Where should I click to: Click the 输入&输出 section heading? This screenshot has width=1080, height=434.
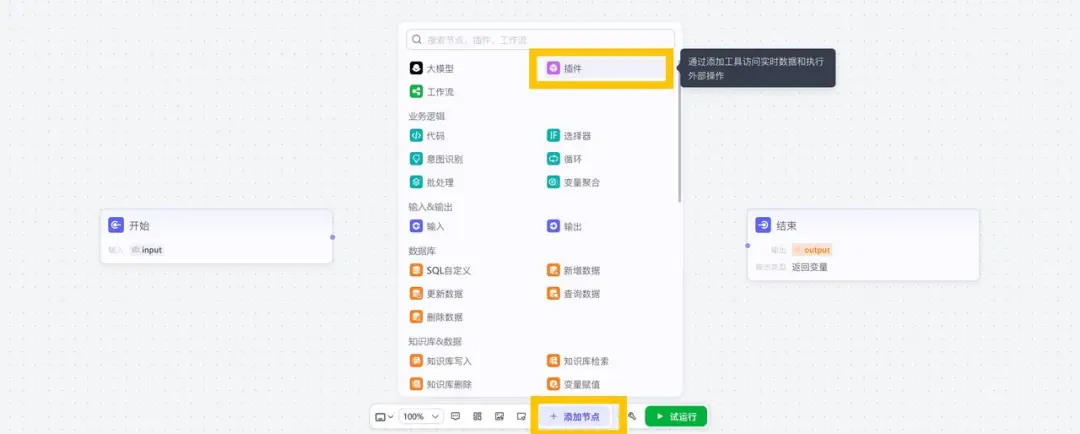[430, 207]
